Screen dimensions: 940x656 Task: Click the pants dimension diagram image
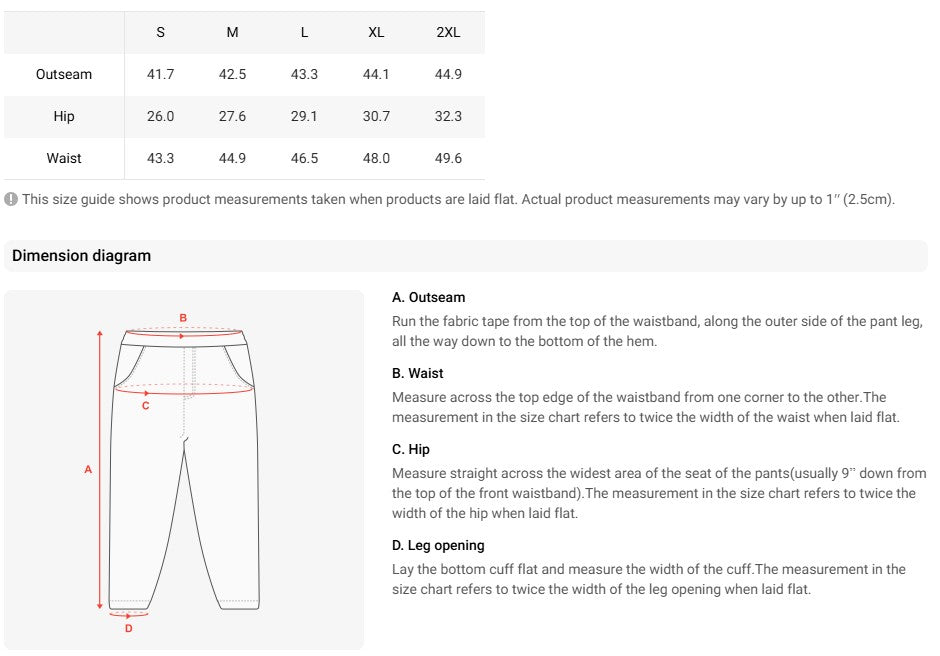click(184, 470)
